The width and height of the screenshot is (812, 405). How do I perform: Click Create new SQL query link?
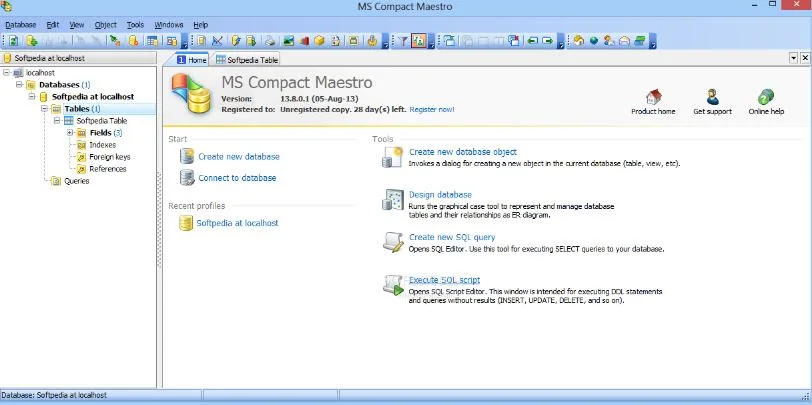(452, 237)
